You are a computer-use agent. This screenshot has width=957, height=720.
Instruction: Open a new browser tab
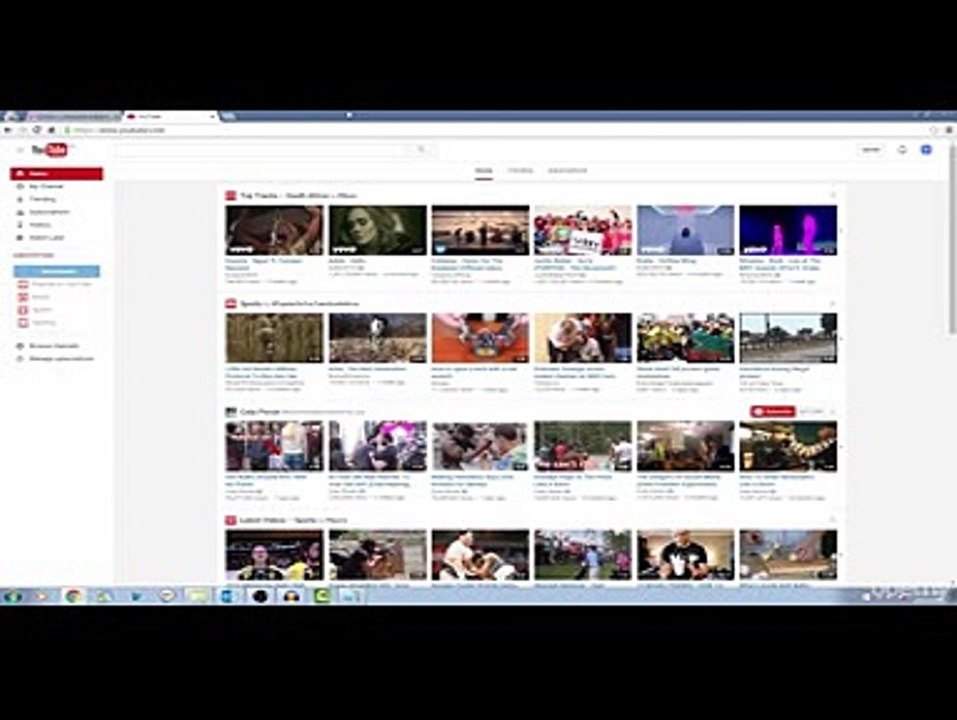228,116
